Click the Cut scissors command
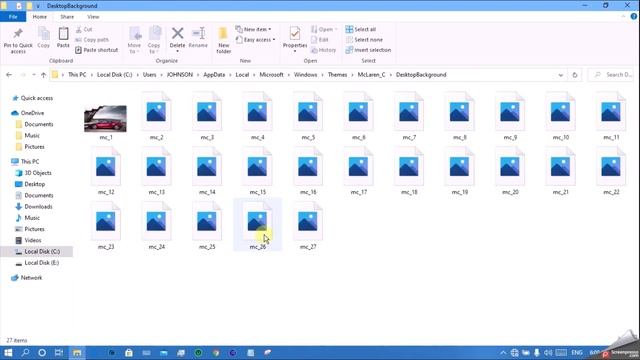The image size is (640, 360). coord(84,29)
